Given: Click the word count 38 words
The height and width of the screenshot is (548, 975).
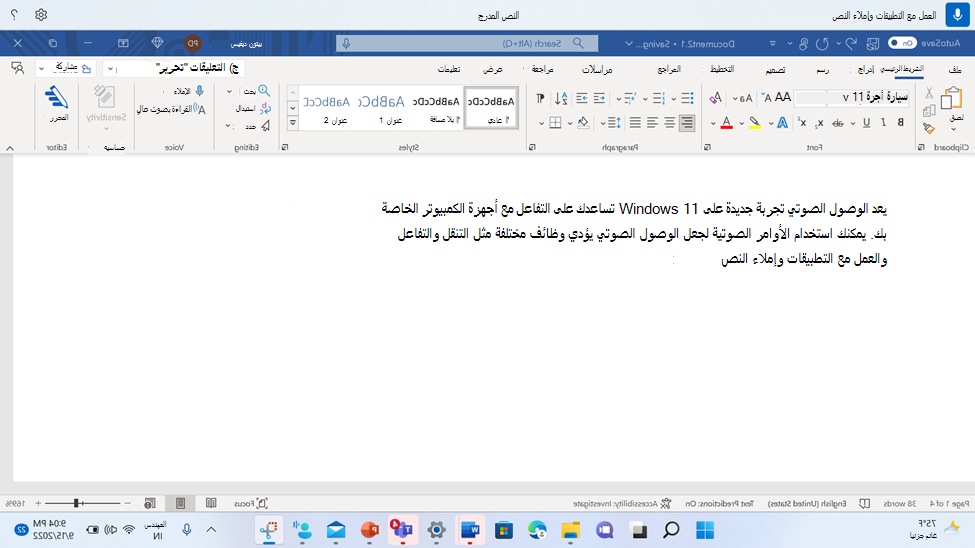Looking at the screenshot, I should tap(900, 503).
